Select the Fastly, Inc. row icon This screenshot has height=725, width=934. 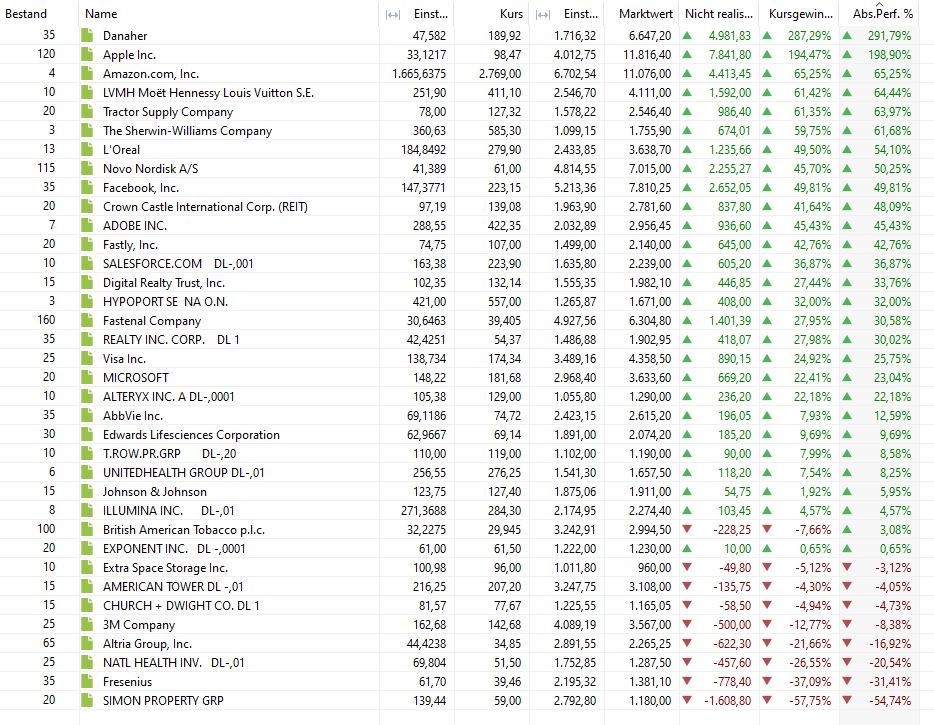[x=87, y=245]
